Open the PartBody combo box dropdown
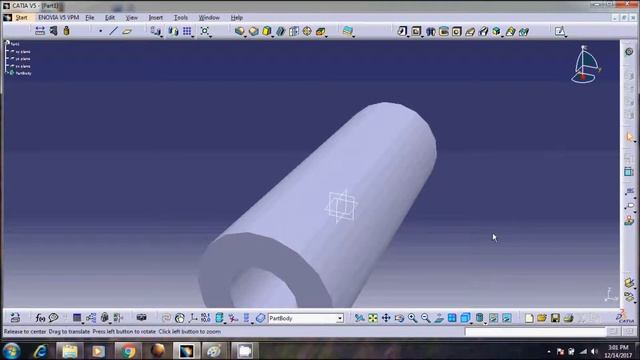Viewport: 640px width, 360px height. click(x=340, y=318)
